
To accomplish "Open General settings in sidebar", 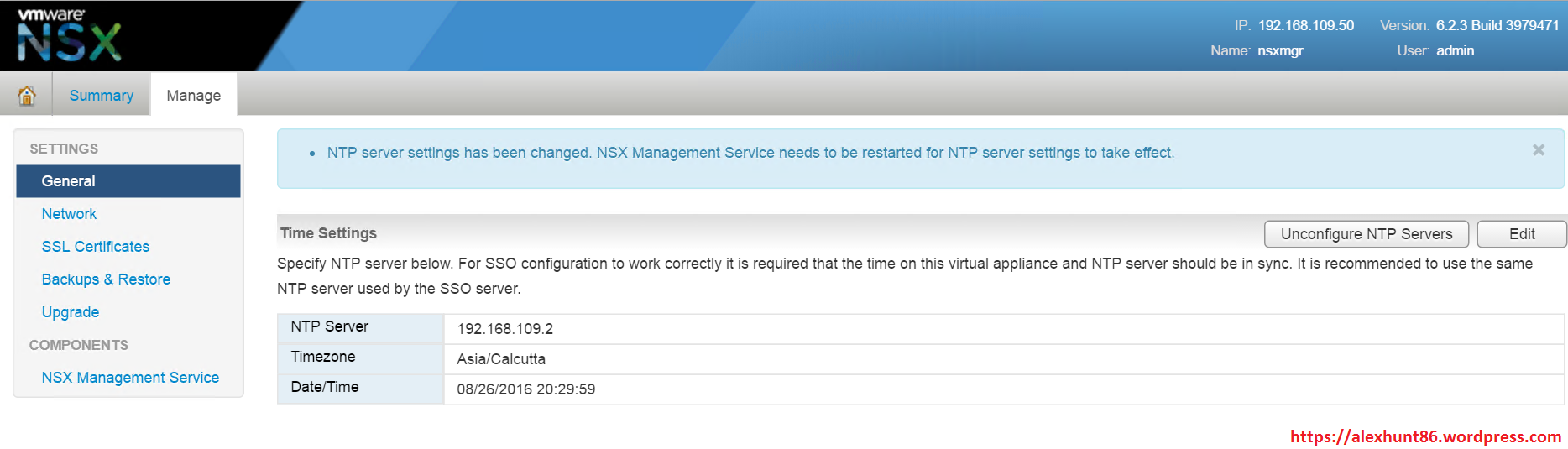I will [69, 181].
